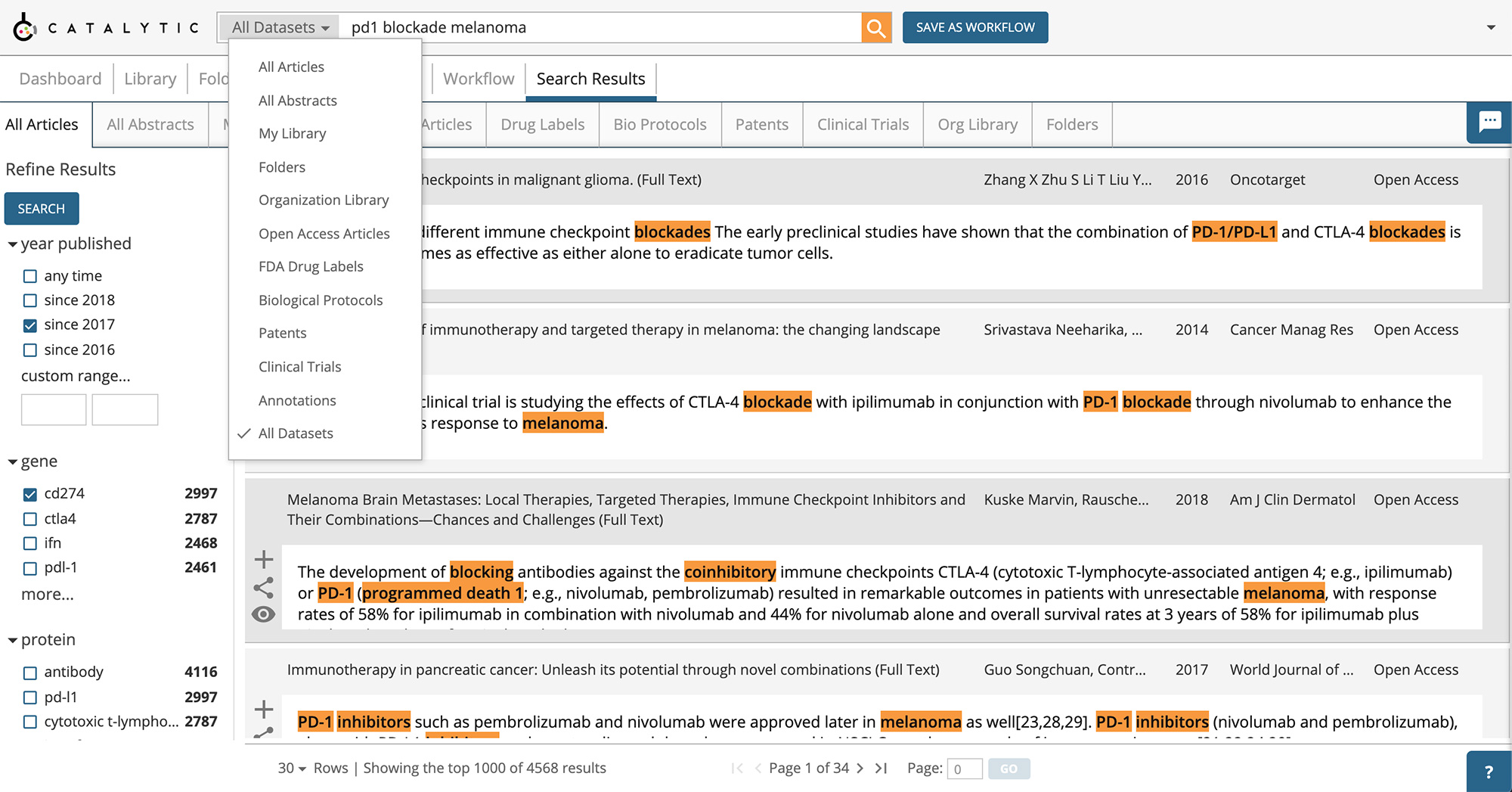Check the cytotoxic t-lympho... protein filter
This screenshot has height=792, width=1512.
30,722
